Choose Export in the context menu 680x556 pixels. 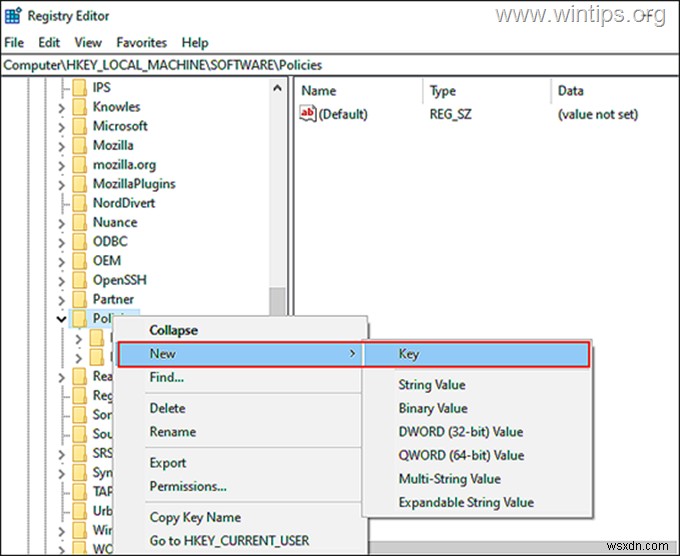pos(241,463)
